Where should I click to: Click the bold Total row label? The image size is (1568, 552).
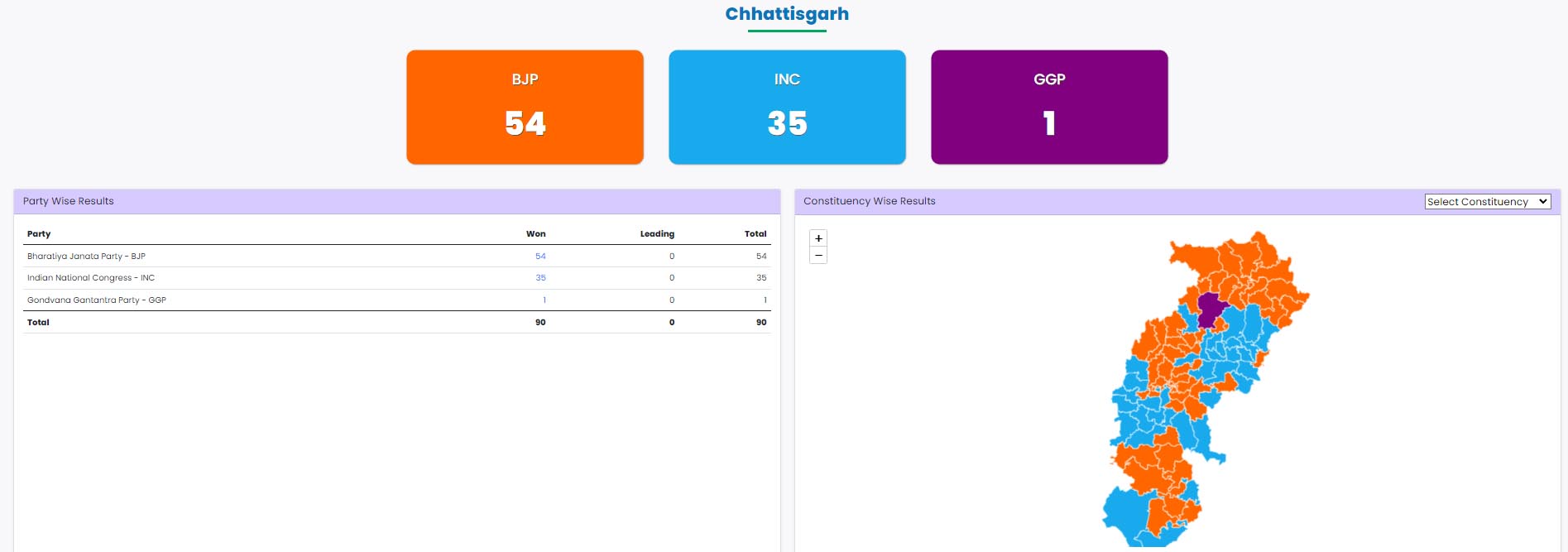pos(38,323)
